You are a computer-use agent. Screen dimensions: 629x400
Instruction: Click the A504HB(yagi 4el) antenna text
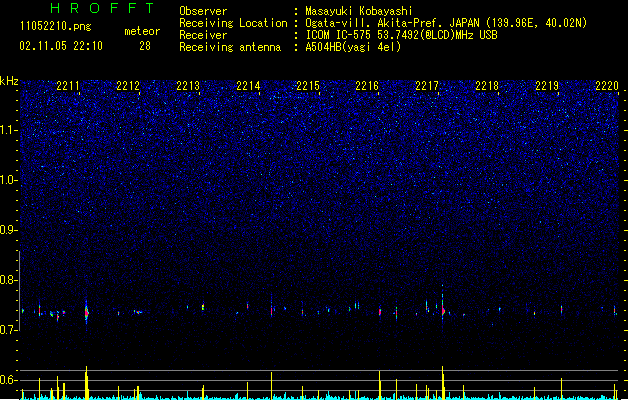coord(353,47)
